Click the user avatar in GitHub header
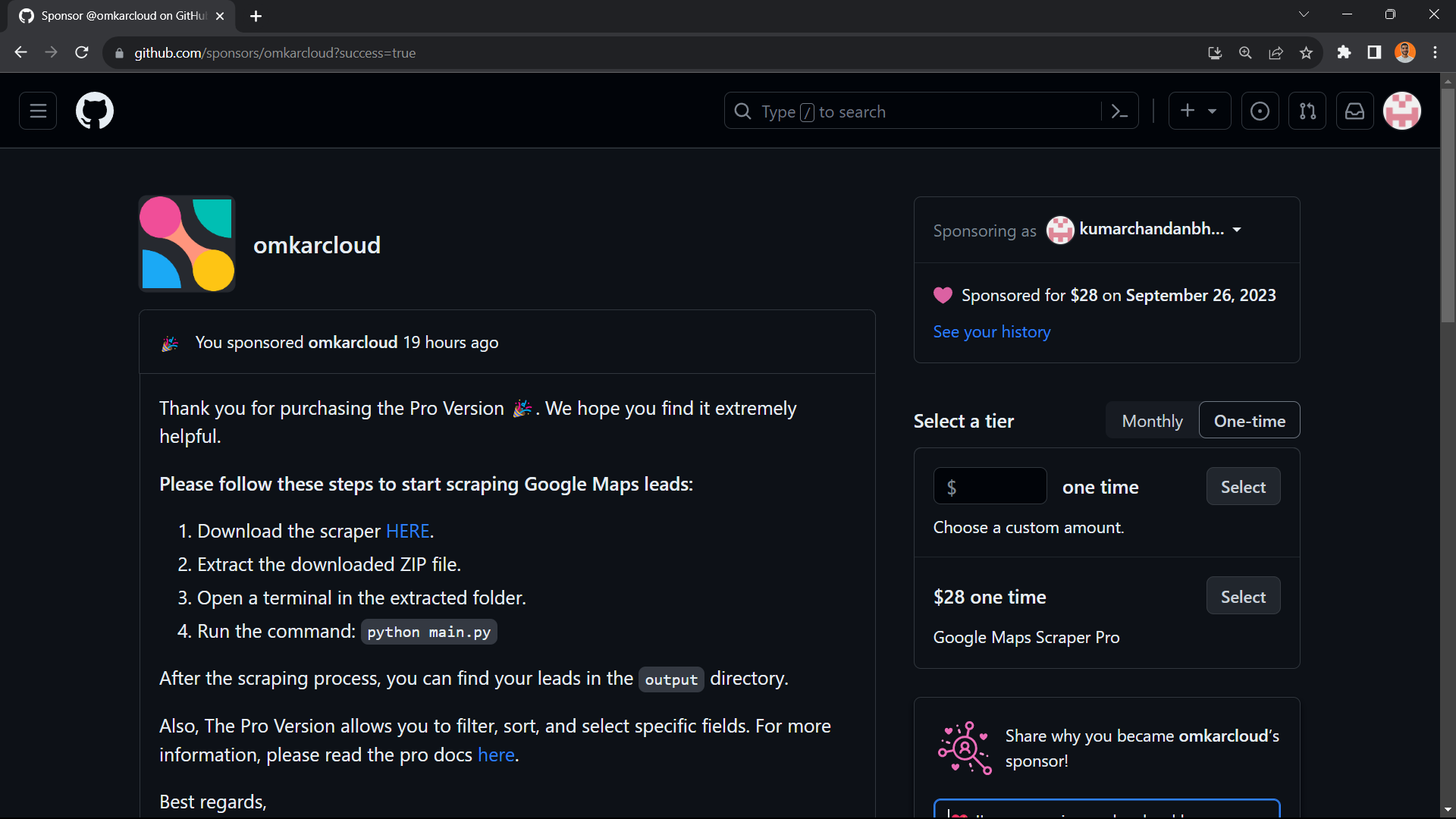The image size is (1456, 819). tap(1401, 111)
